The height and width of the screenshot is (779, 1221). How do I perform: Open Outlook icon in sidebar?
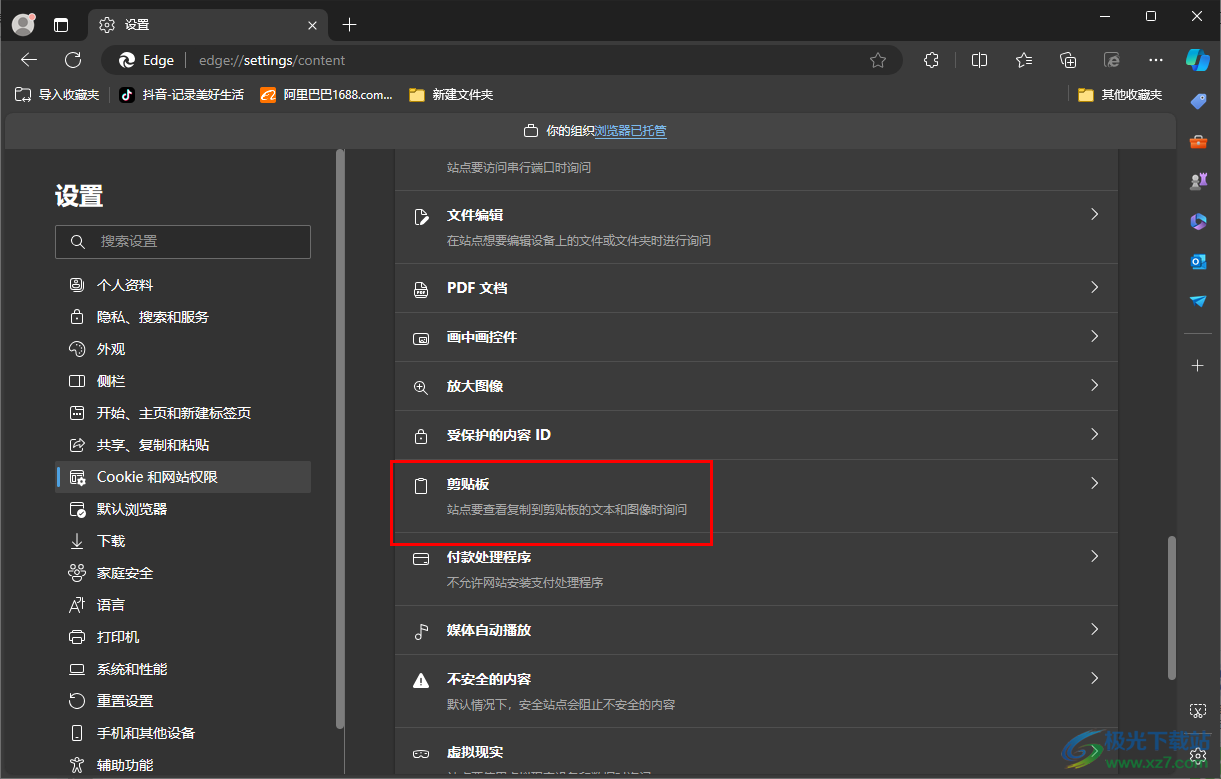point(1198,261)
